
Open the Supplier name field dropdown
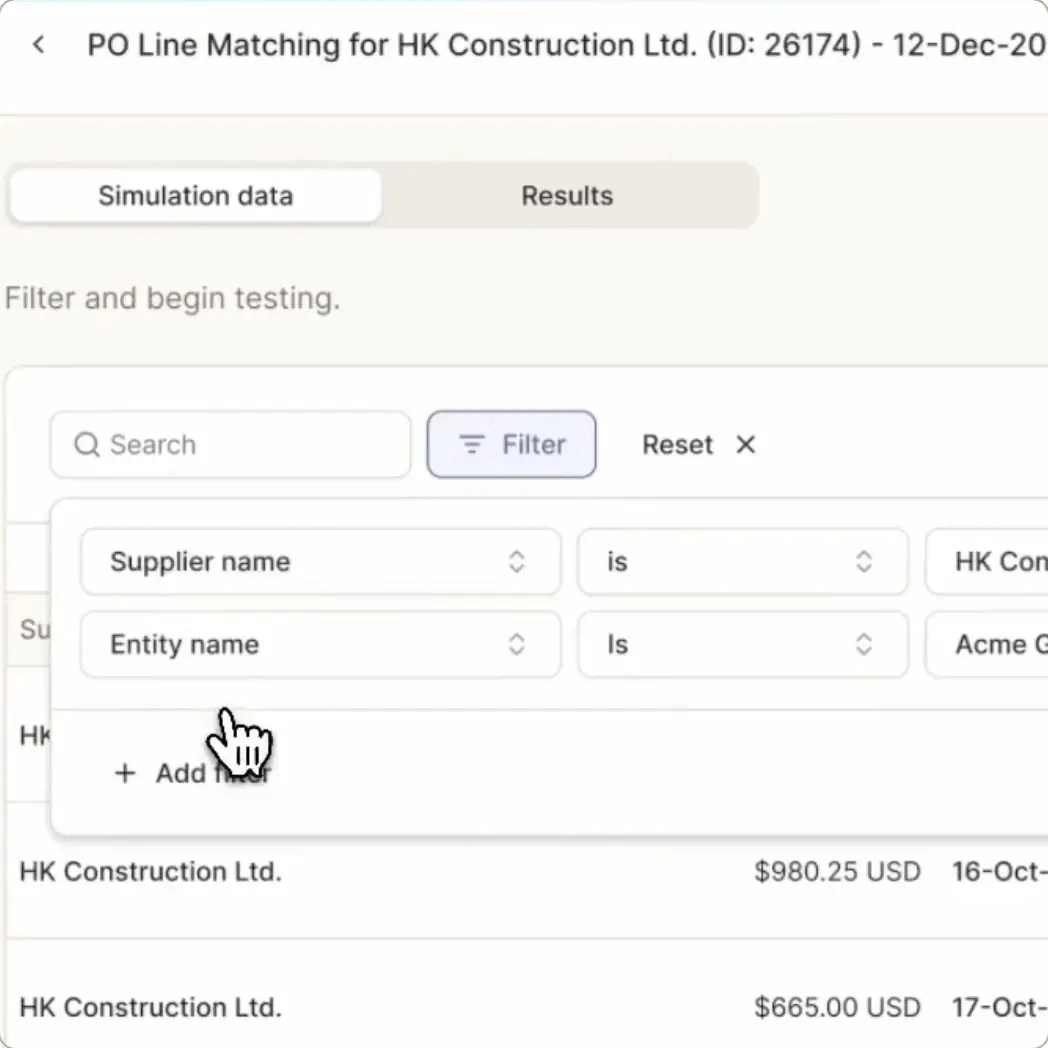coord(321,561)
